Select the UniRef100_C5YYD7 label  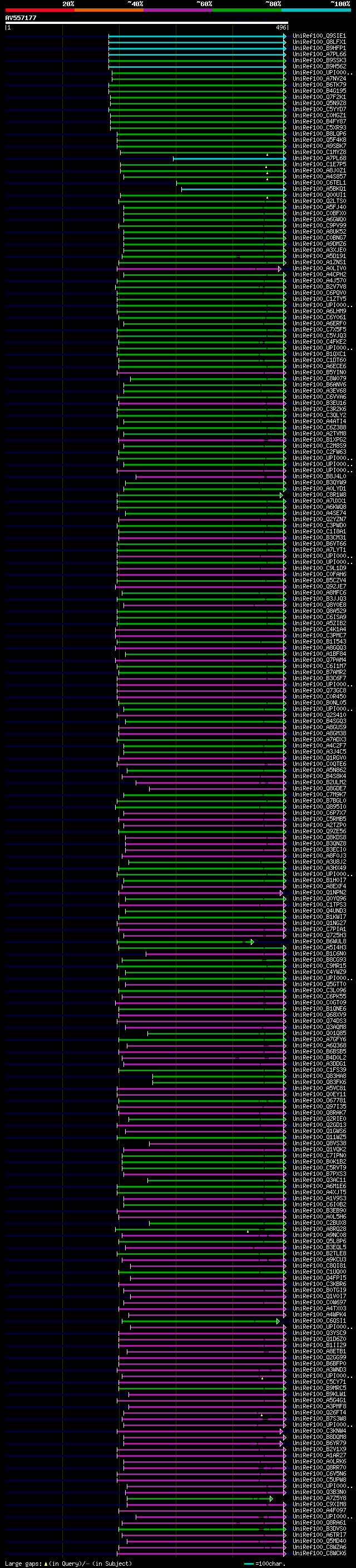(319, 109)
